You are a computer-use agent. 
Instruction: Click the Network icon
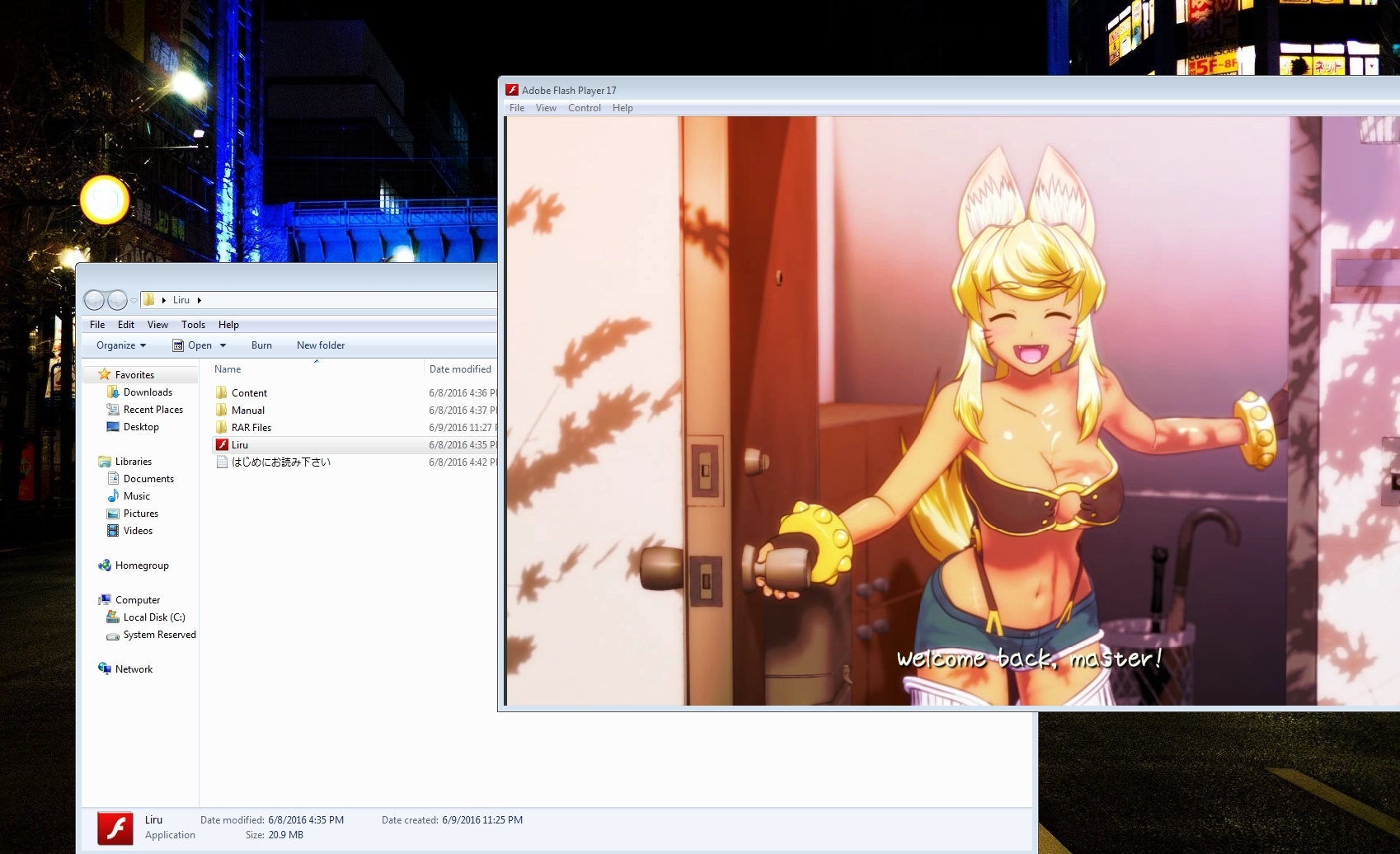click(x=105, y=669)
